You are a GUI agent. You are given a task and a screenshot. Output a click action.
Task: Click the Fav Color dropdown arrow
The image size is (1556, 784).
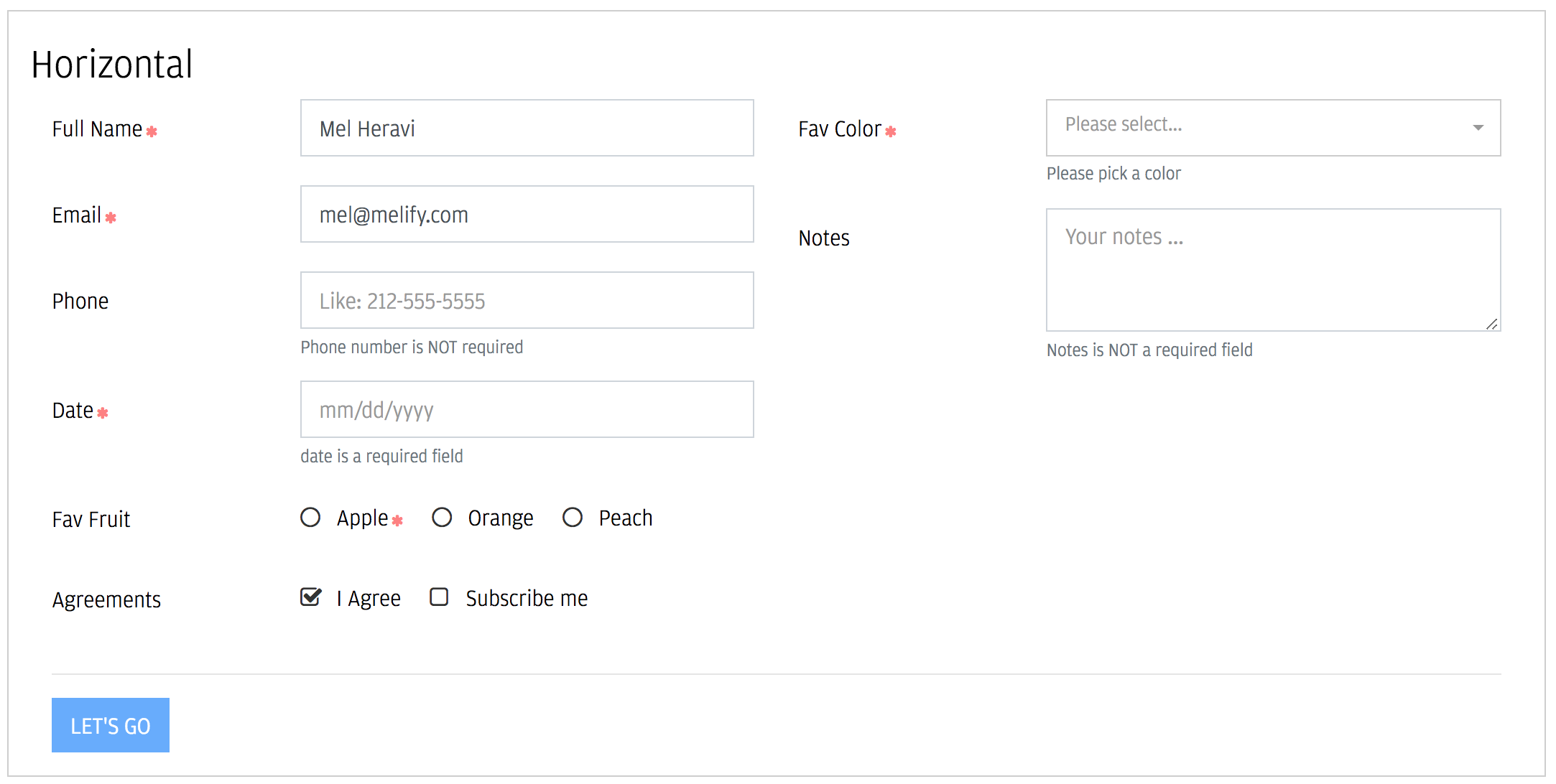point(1478,128)
